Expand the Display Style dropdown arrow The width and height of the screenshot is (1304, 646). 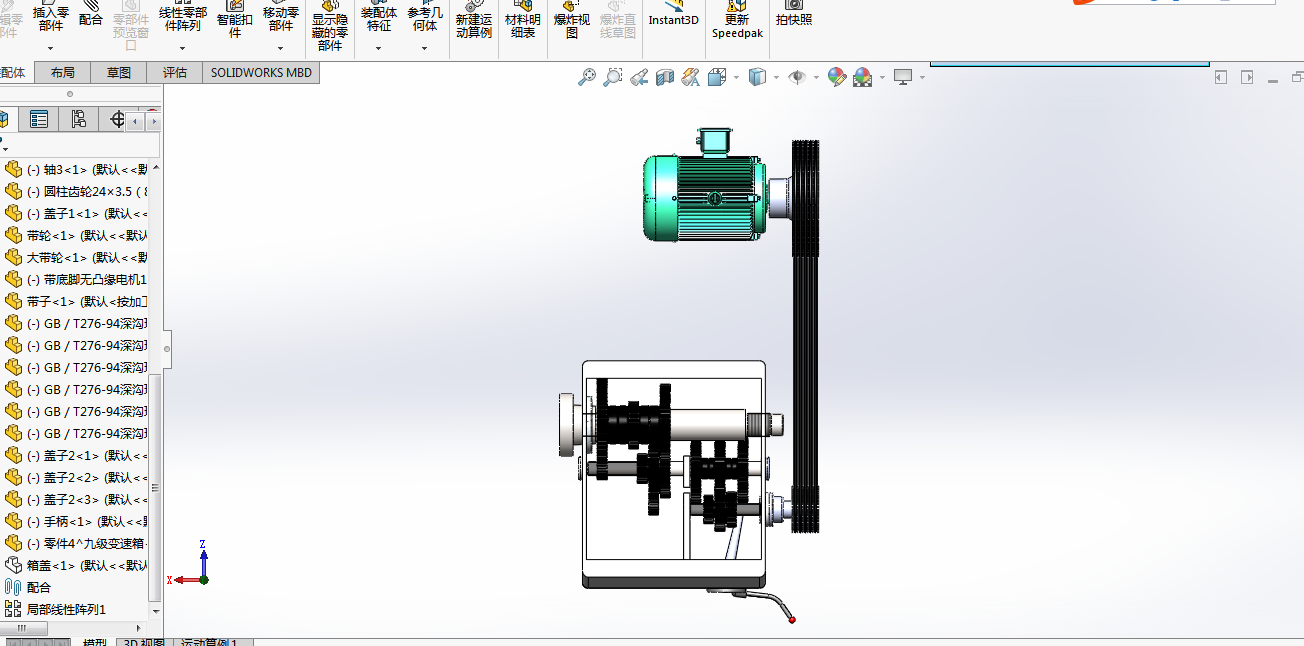[x=777, y=77]
